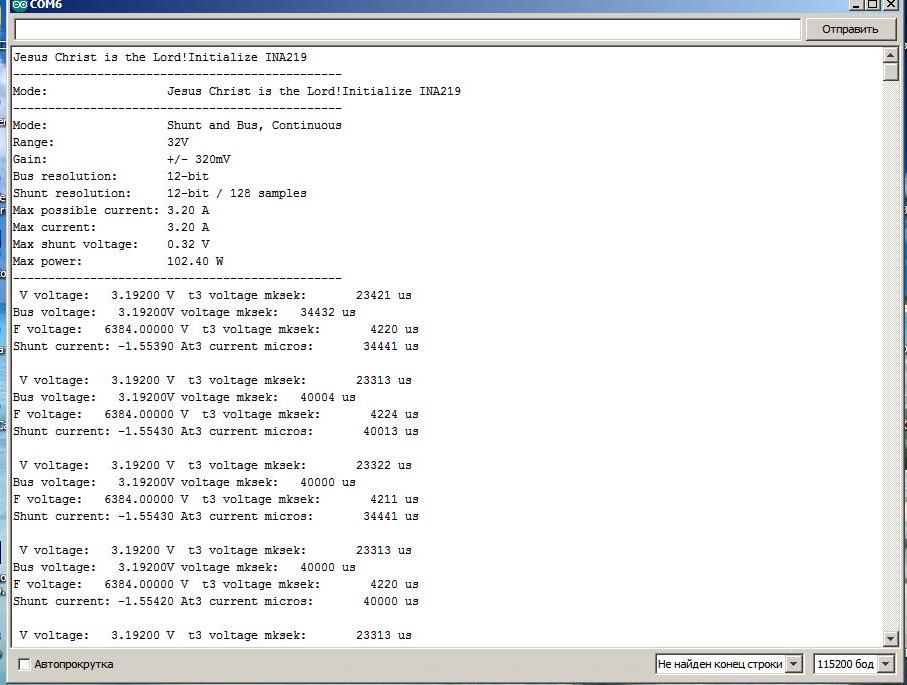
Task: Enable the Автопрокрутка autoscroll checkbox
Action: point(24,664)
